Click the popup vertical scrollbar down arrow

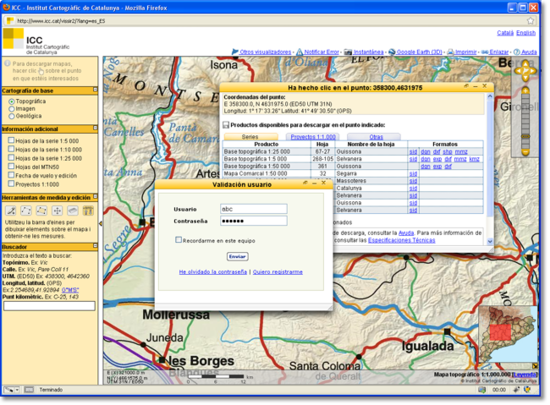point(490,241)
